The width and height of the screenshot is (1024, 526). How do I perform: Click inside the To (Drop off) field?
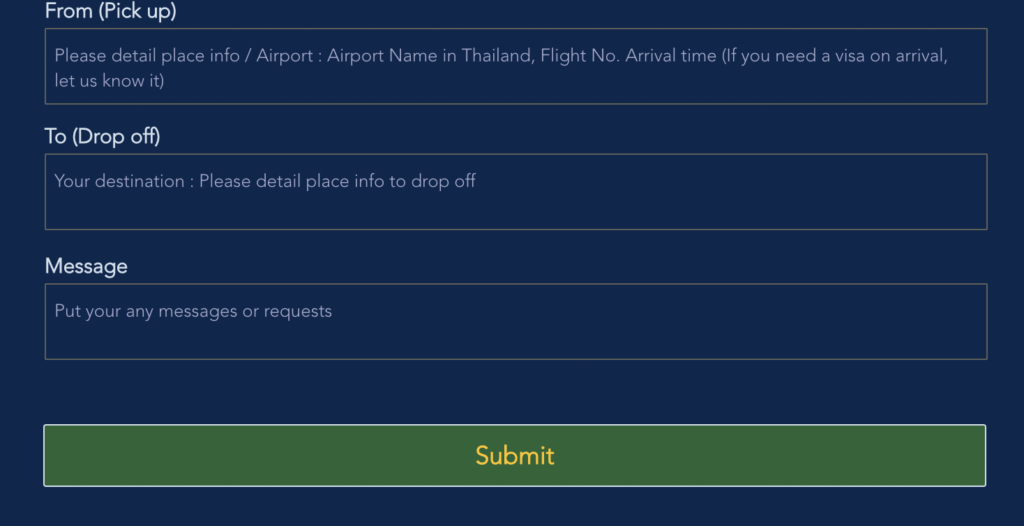click(x=515, y=192)
